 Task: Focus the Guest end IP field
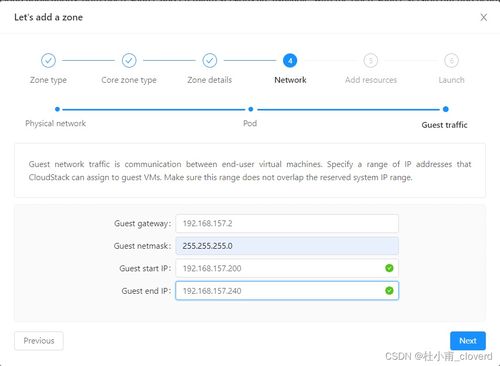pos(287,291)
